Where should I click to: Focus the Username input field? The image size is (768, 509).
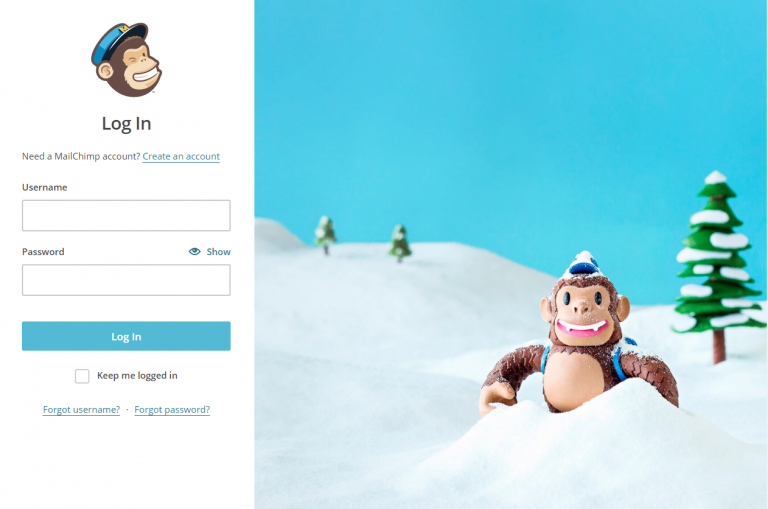click(x=126, y=215)
